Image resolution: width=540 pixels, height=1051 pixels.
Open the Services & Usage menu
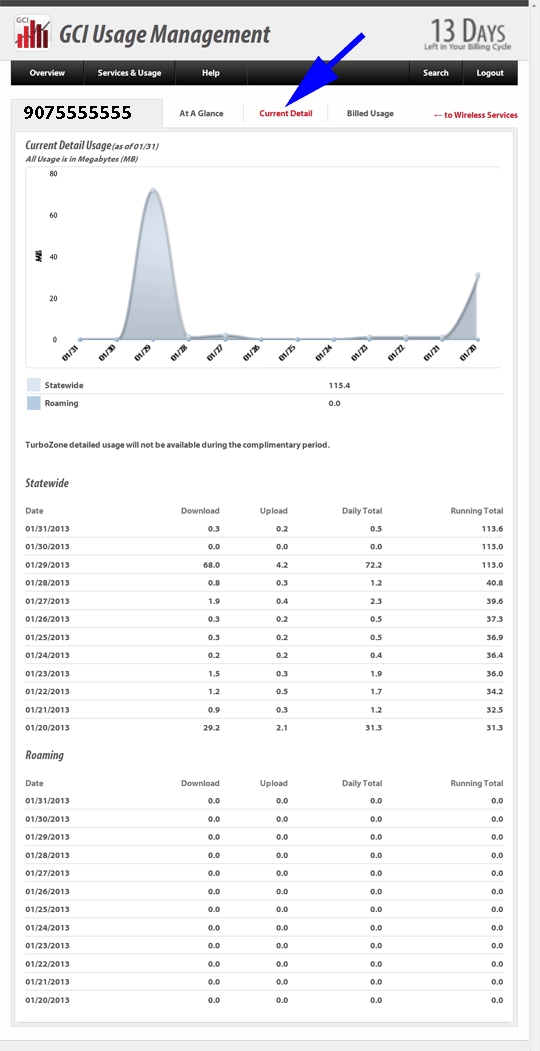pos(129,73)
